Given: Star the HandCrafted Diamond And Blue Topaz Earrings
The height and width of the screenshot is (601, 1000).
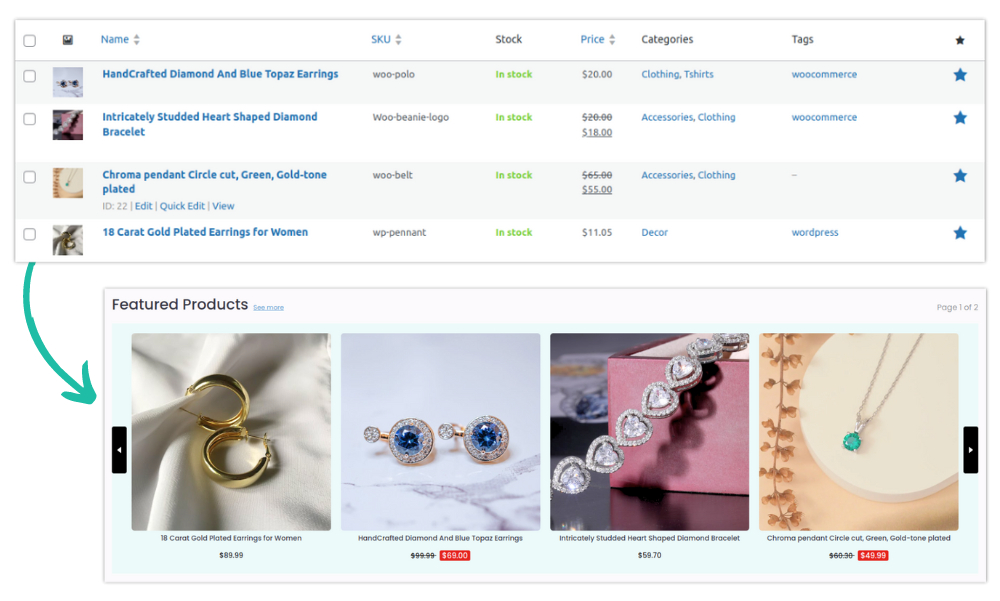Looking at the screenshot, I should click(959, 74).
